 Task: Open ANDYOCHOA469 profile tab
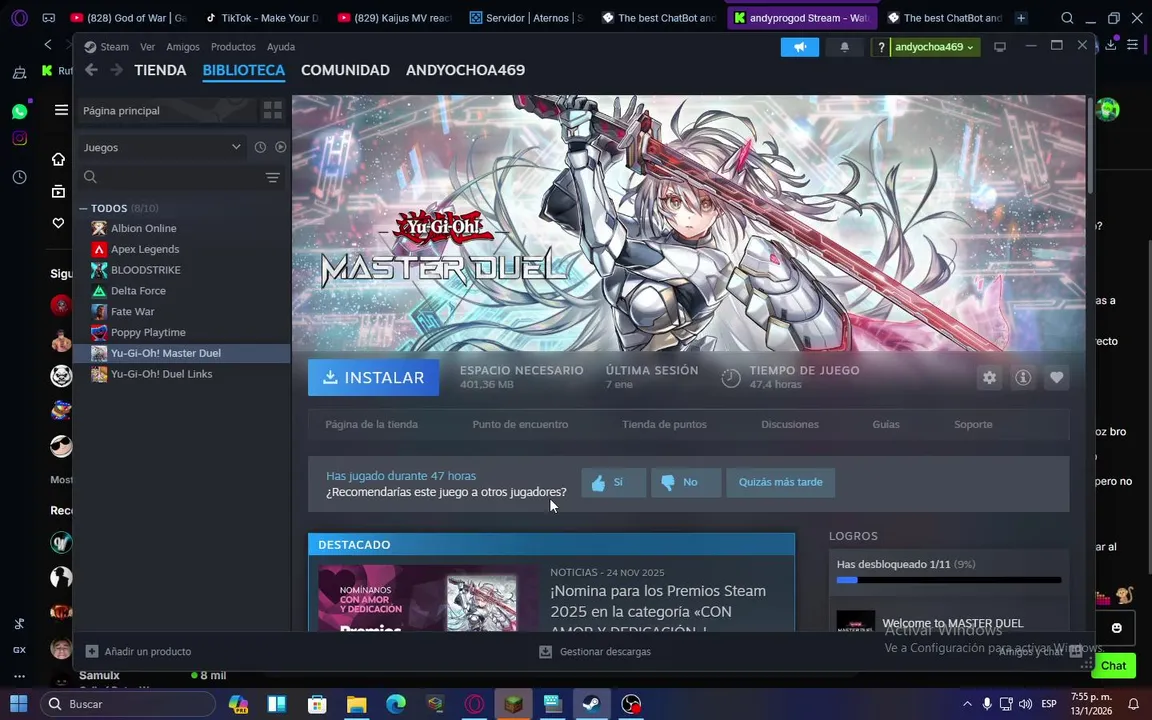click(x=465, y=71)
